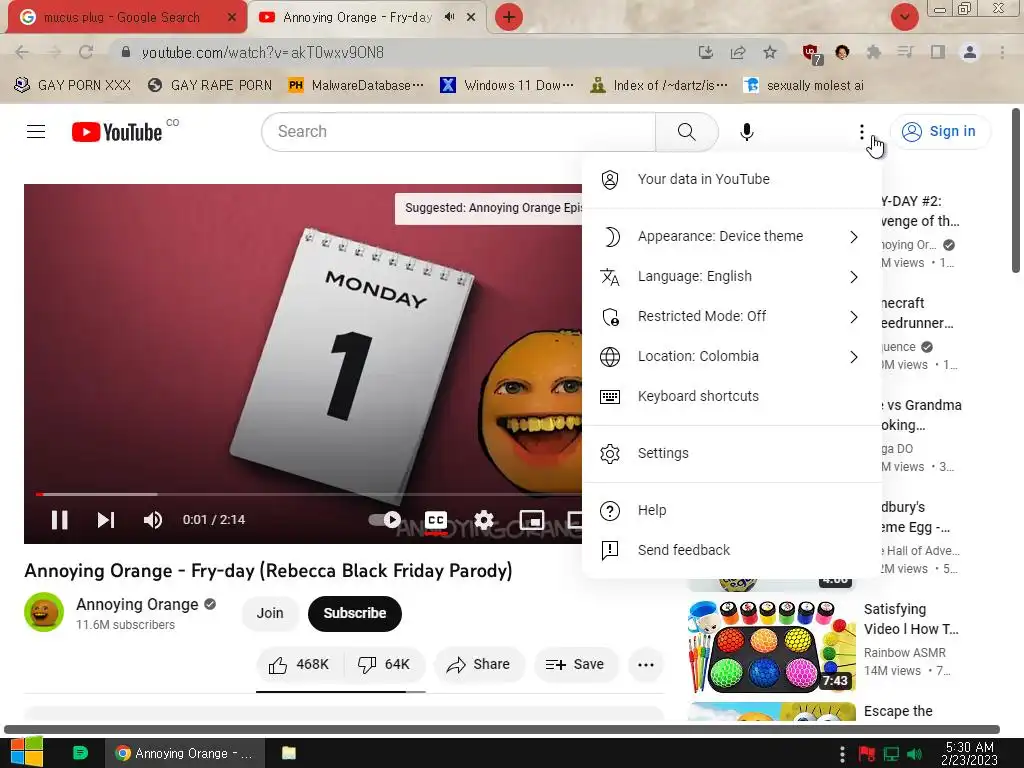Image resolution: width=1024 pixels, height=768 pixels.
Task: Toggle browser side panel
Action: tap(937, 52)
